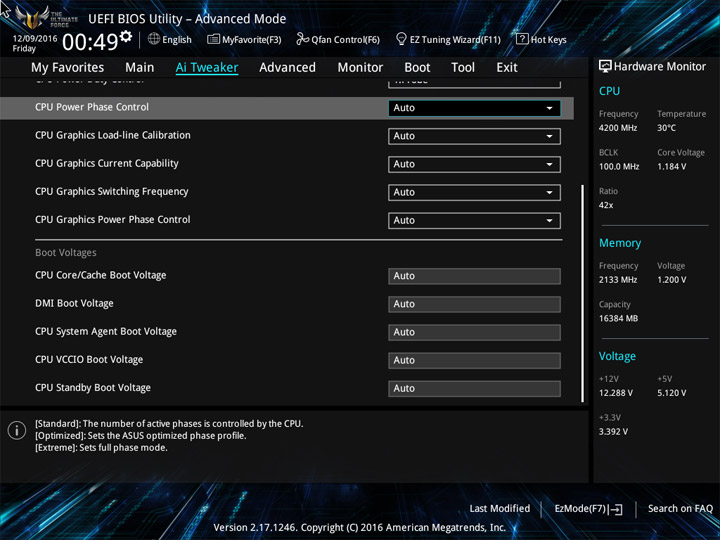Select CPU Standby Boot Voltage field

[474, 388]
